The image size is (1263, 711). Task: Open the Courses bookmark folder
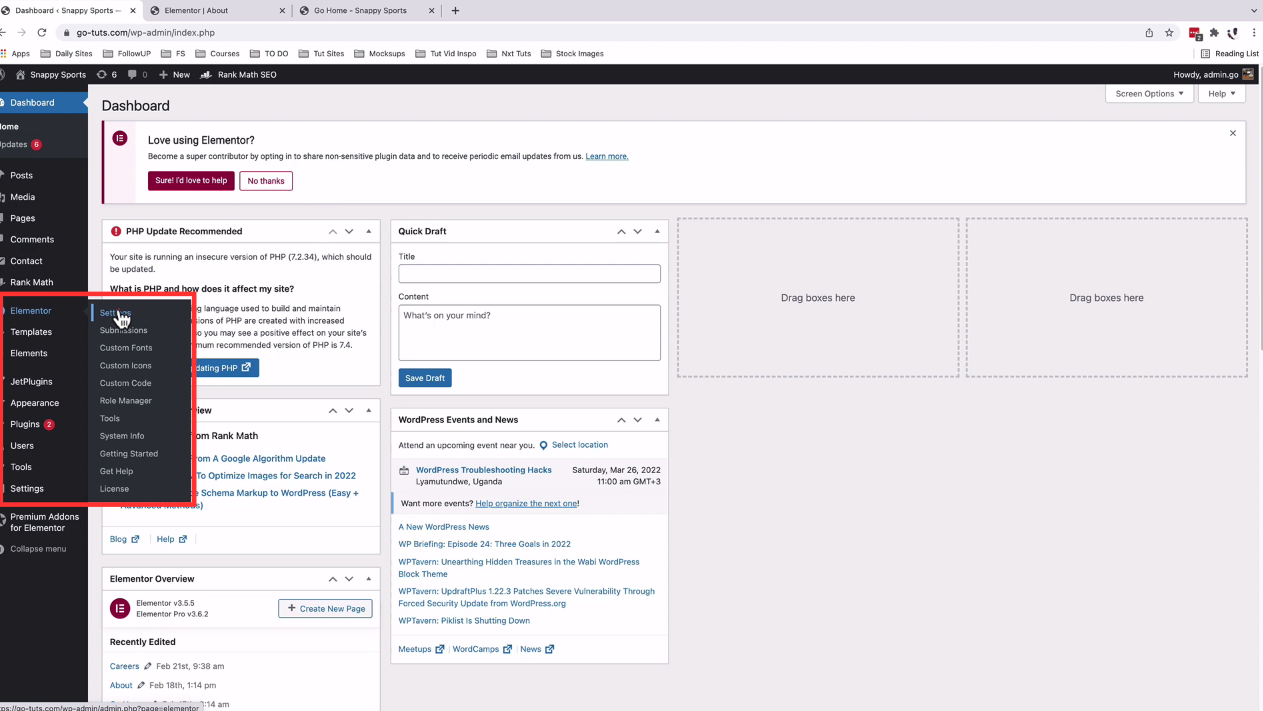click(x=217, y=53)
